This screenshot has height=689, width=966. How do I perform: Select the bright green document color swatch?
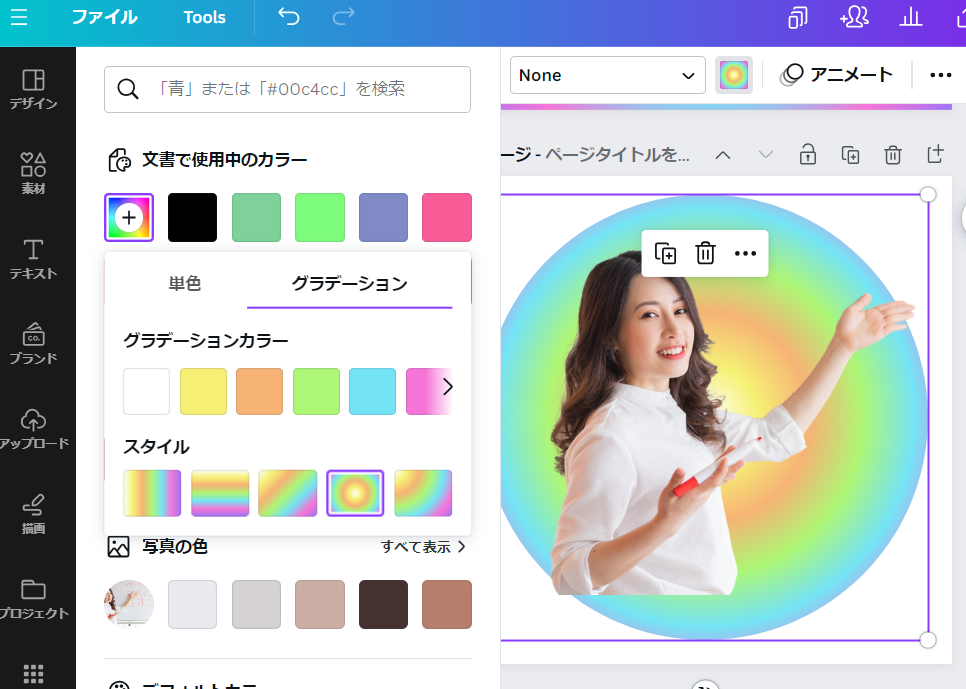point(320,218)
